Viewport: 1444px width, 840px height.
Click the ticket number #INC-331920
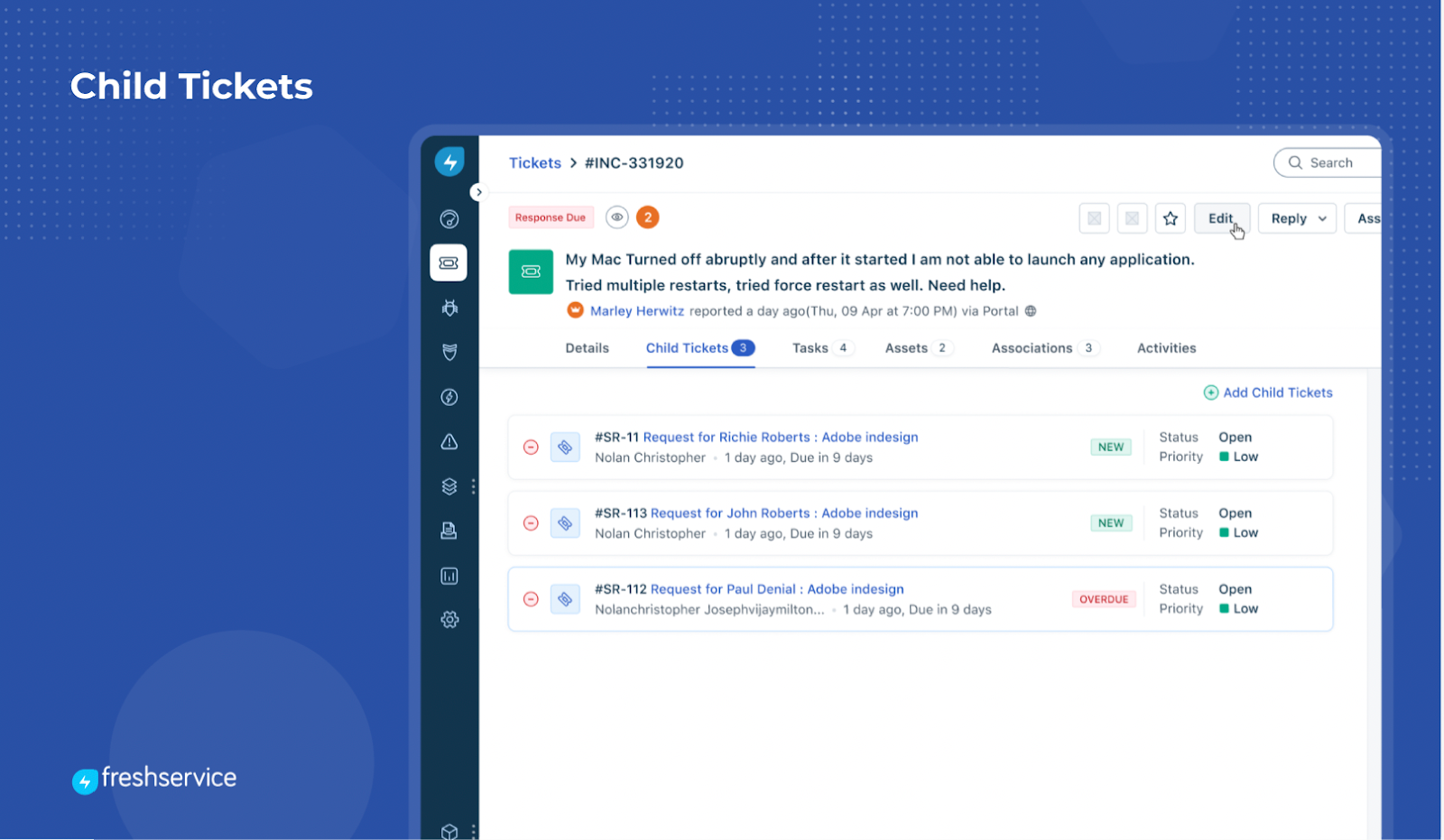[634, 163]
